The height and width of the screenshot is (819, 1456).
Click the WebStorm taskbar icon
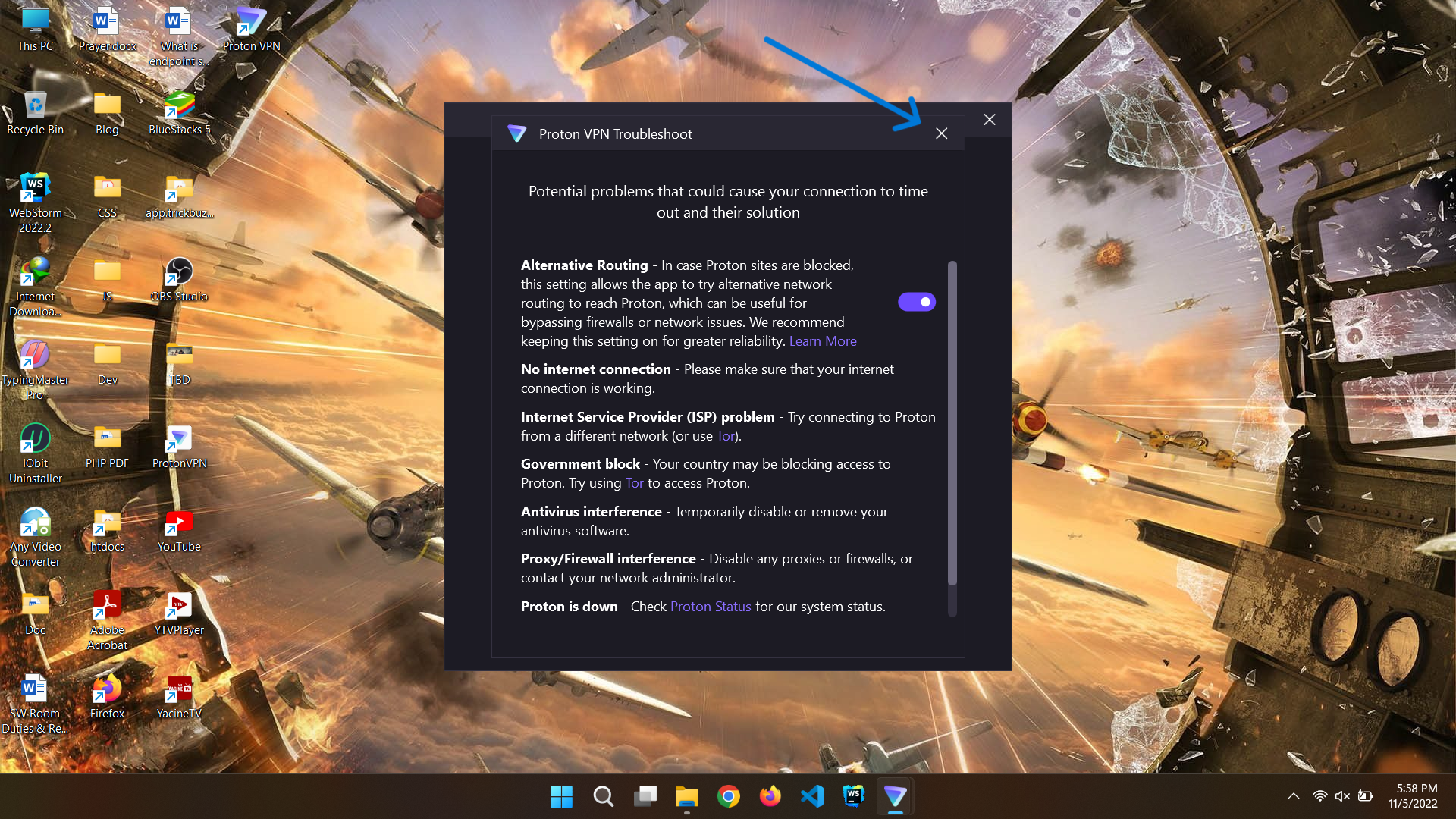pos(853,796)
